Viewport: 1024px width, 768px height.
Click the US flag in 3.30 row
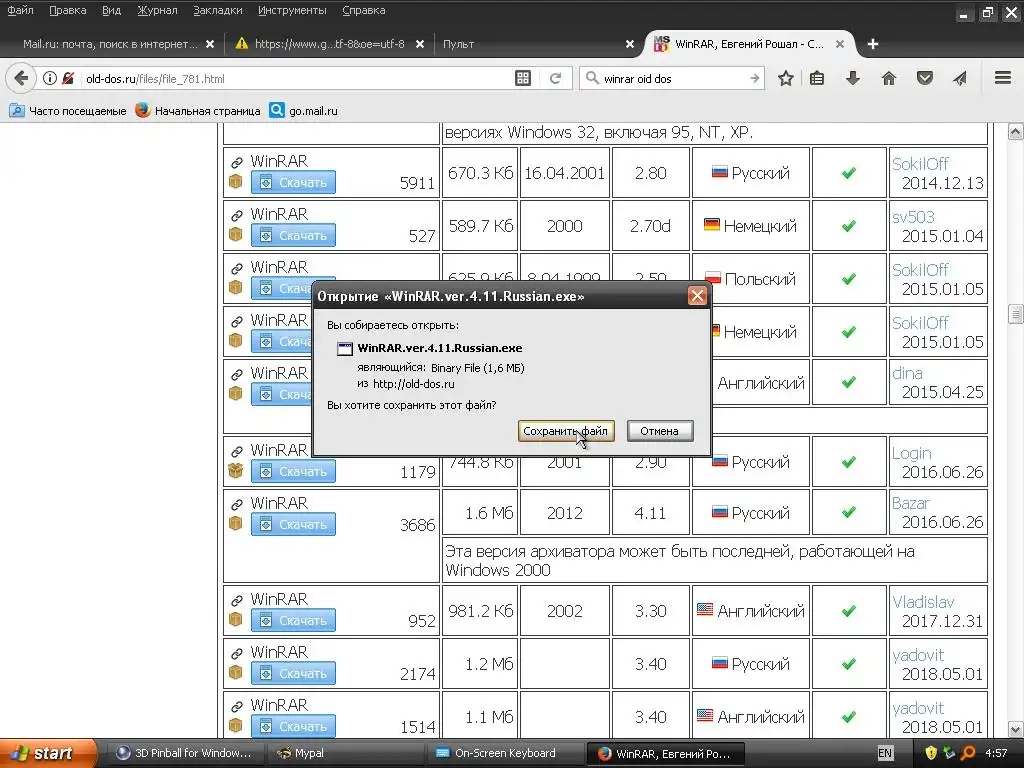pyautogui.click(x=705, y=610)
